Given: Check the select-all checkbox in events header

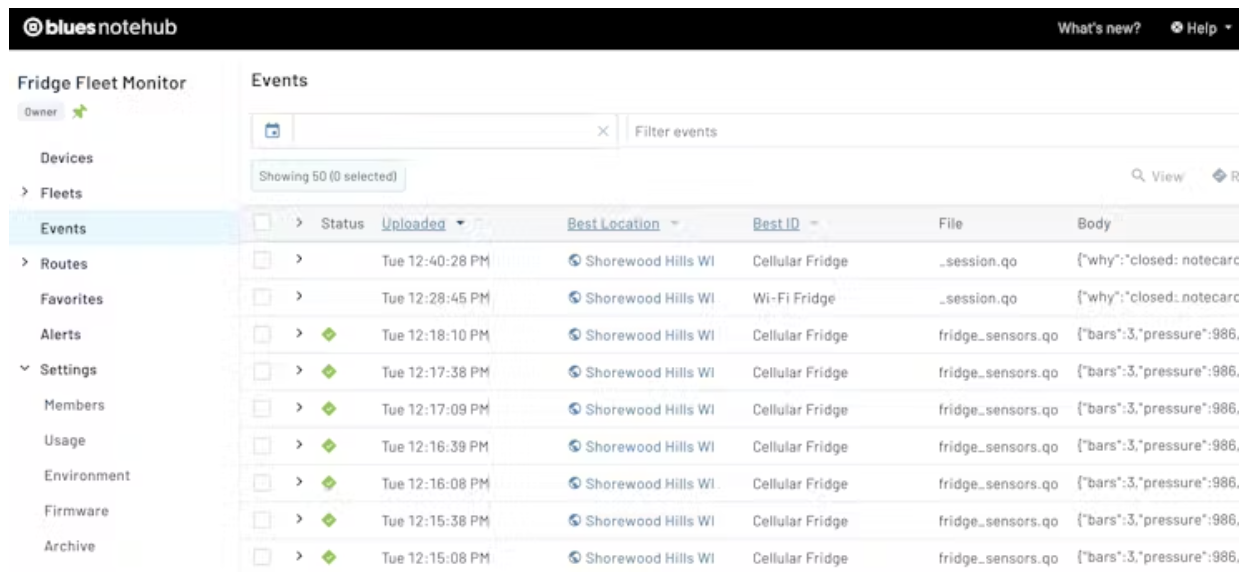Looking at the screenshot, I should click(261, 224).
